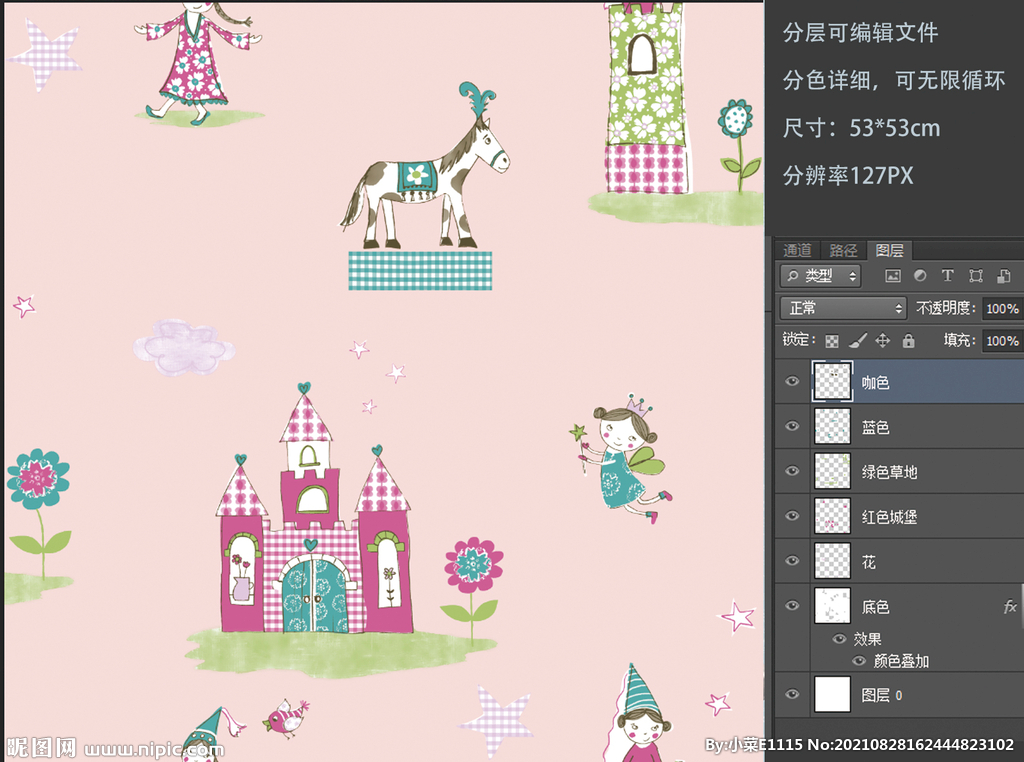Image resolution: width=1024 pixels, height=762 pixels.
Task: Click the shape layer filter icon
Action: (976, 276)
